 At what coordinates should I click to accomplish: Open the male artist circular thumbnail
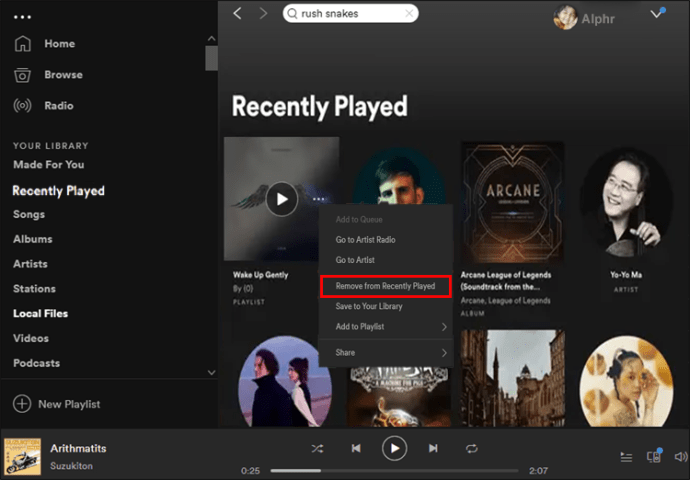pos(399,176)
